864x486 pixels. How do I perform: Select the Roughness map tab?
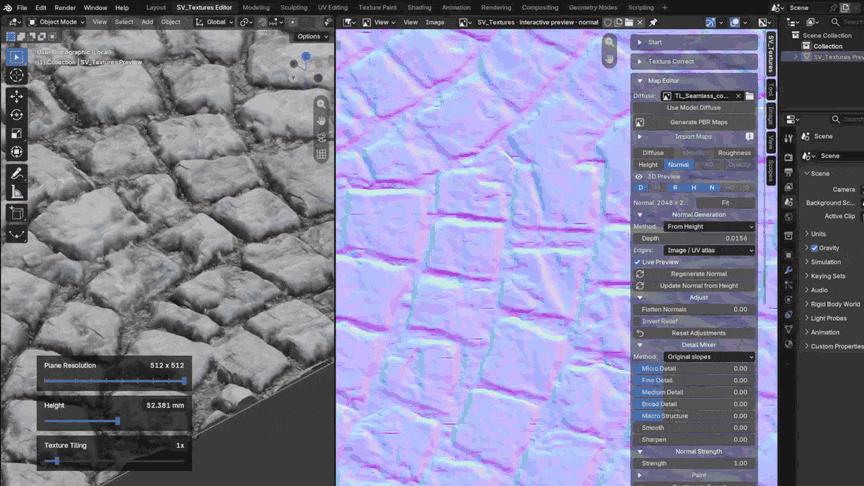pos(734,153)
